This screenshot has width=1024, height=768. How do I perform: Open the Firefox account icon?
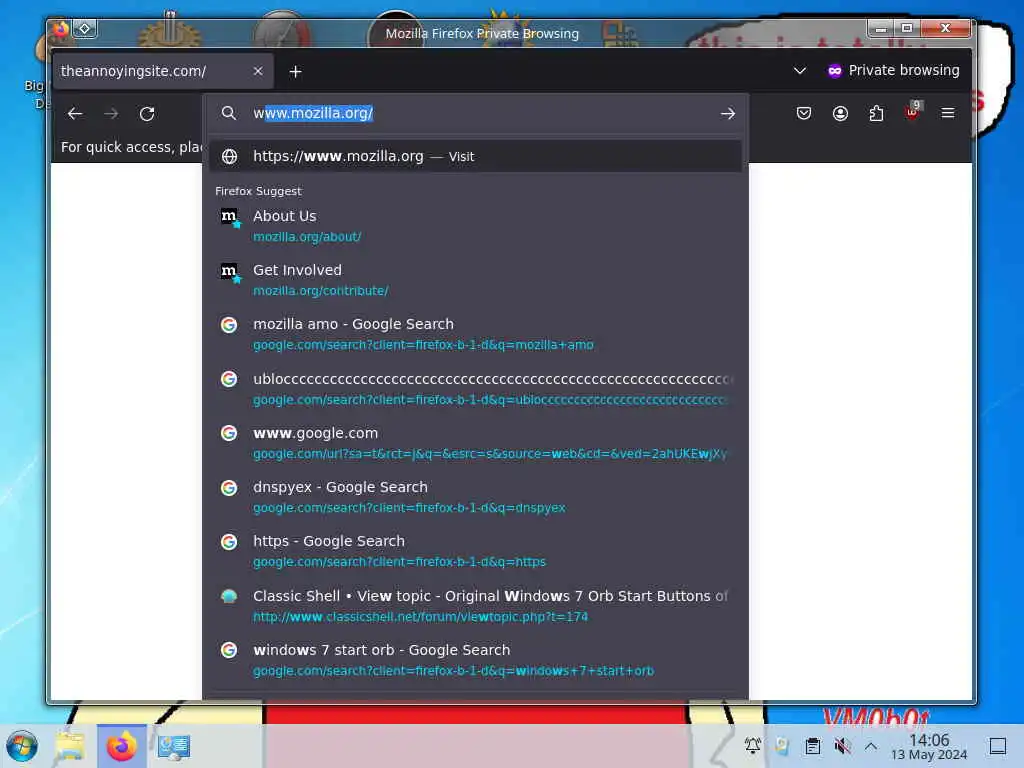point(840,114)
